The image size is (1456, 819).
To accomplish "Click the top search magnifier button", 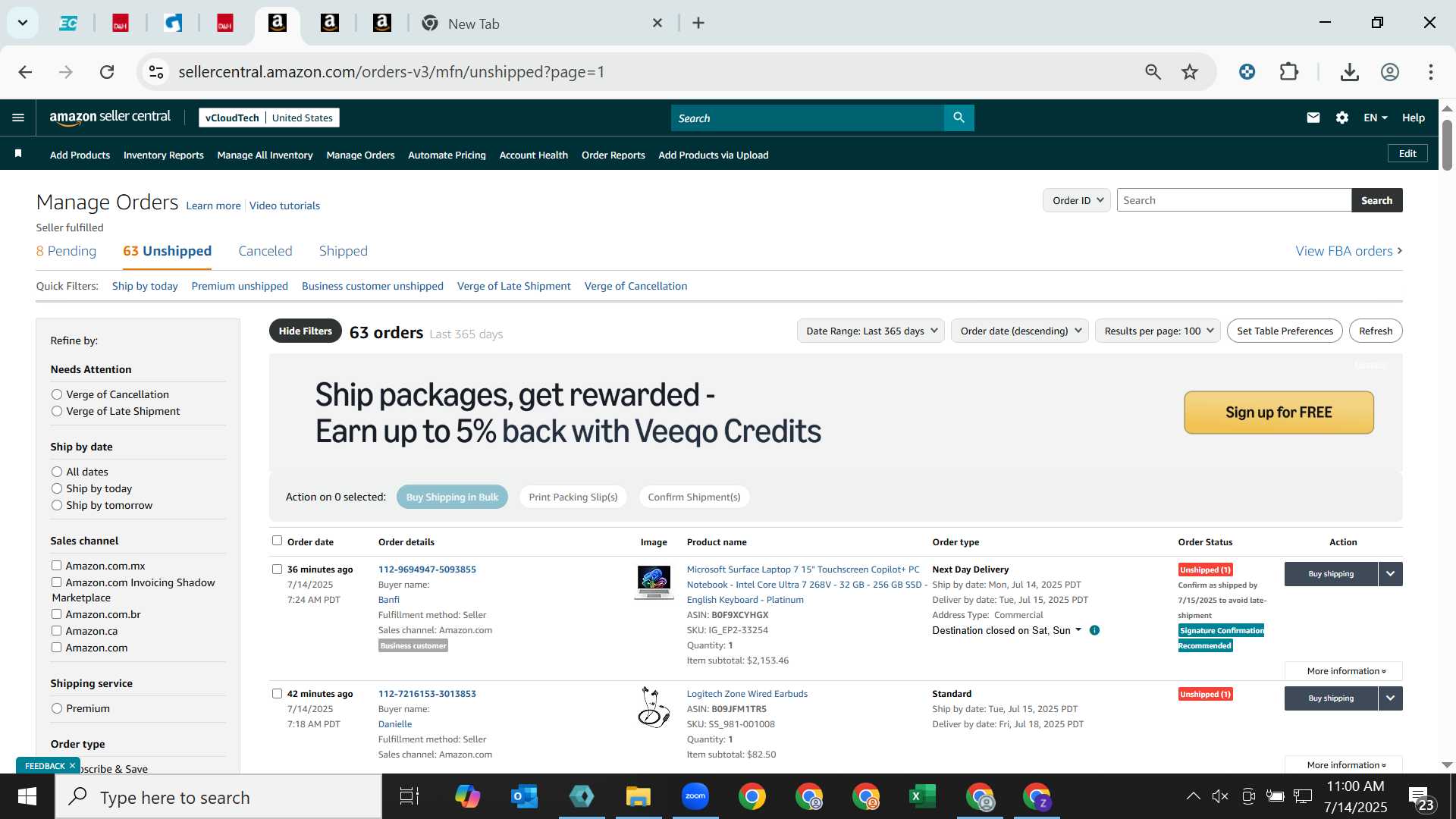I will [959, 118].
